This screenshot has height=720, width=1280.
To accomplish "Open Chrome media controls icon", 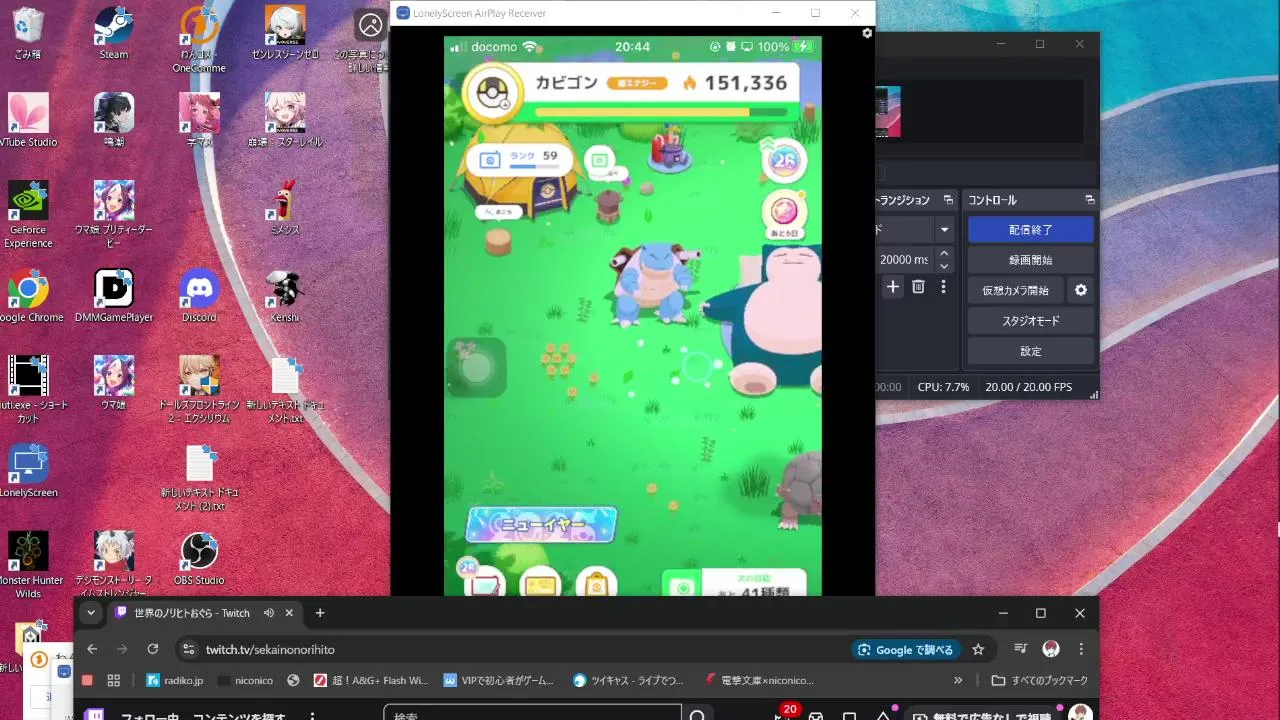I will pos(1020,649).
